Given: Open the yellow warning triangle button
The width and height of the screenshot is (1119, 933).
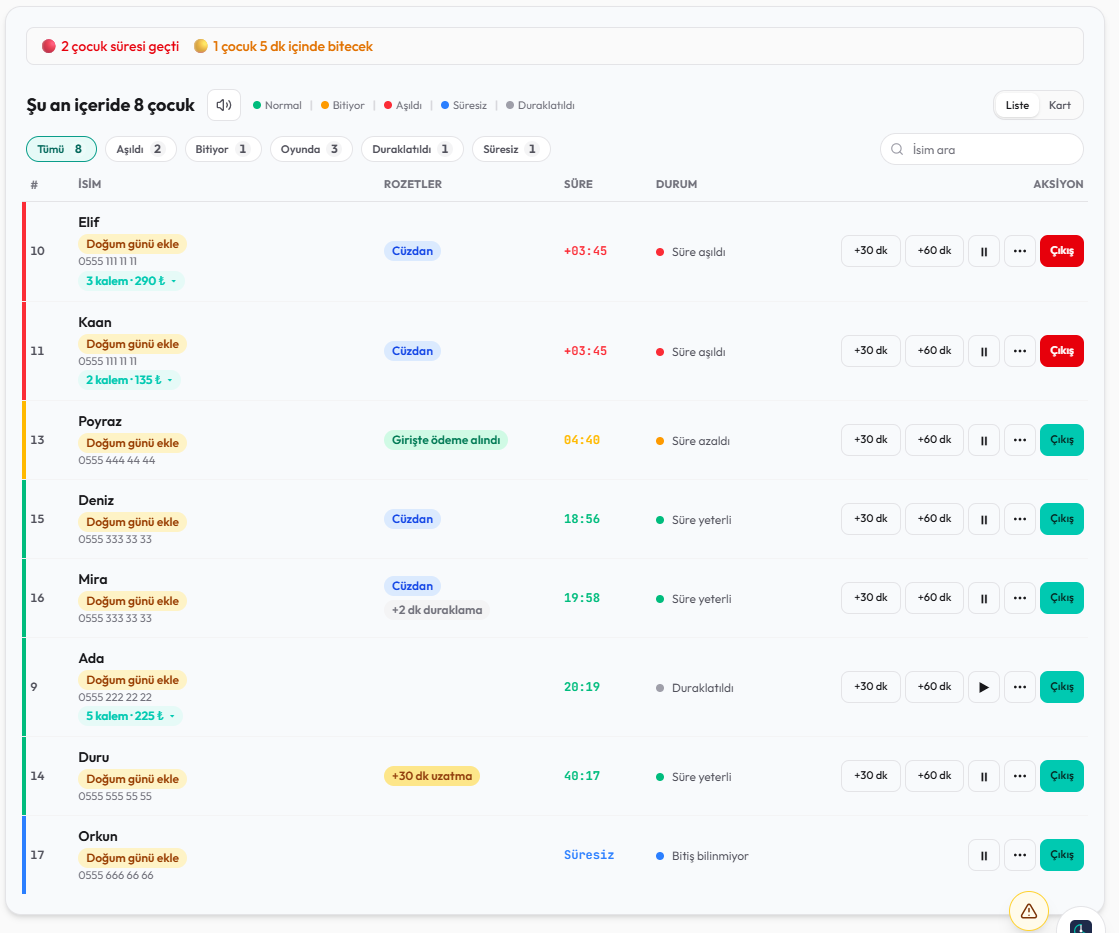Looking at the screenshot, I should [x=1028, y=911].
